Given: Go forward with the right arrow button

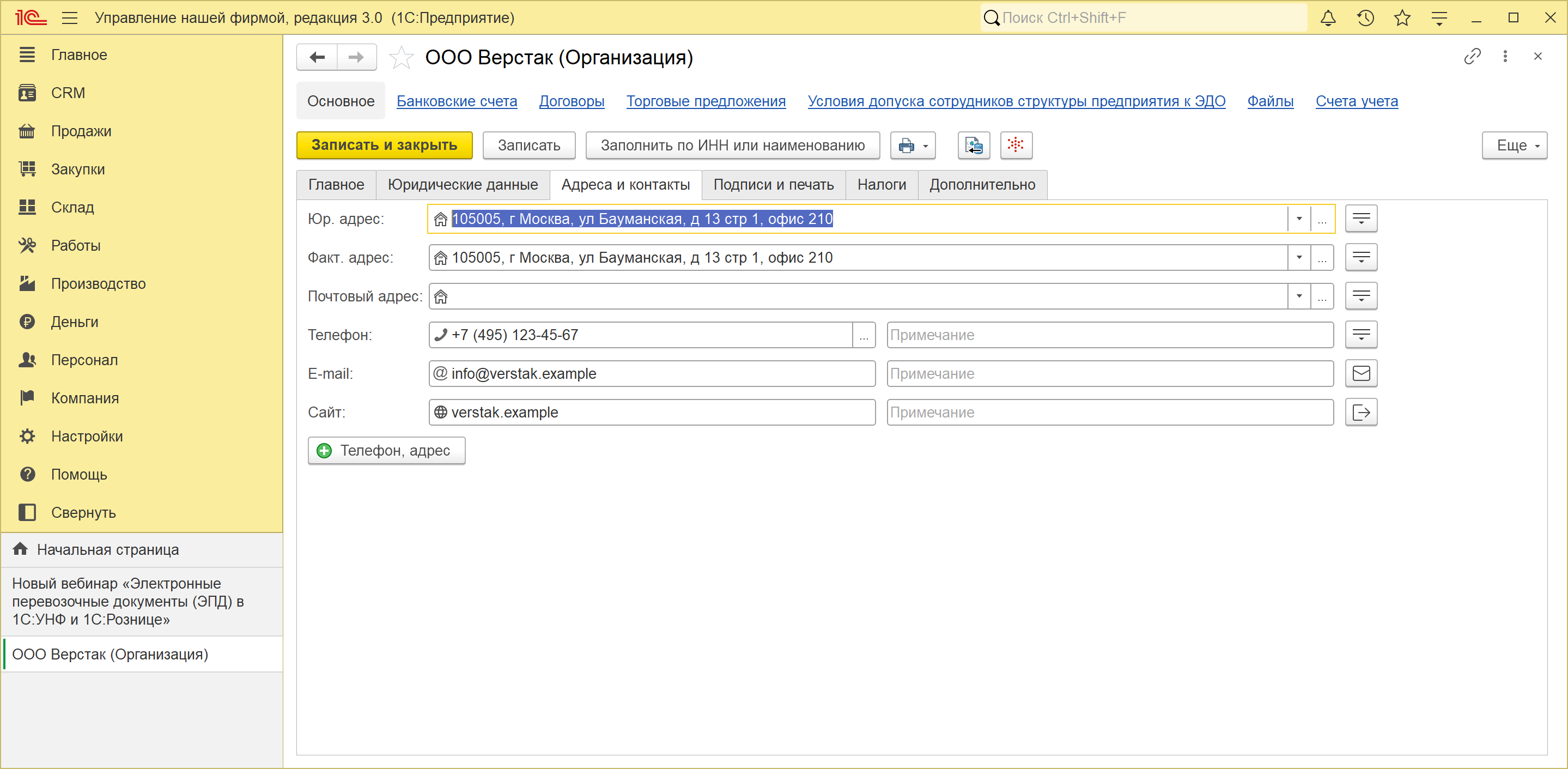Looking at the screenshot, I should click(357, 57).
